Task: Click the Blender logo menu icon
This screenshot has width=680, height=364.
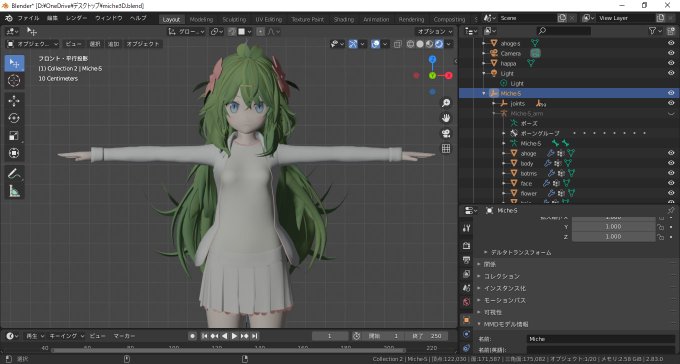Action: tap(9, 18)
